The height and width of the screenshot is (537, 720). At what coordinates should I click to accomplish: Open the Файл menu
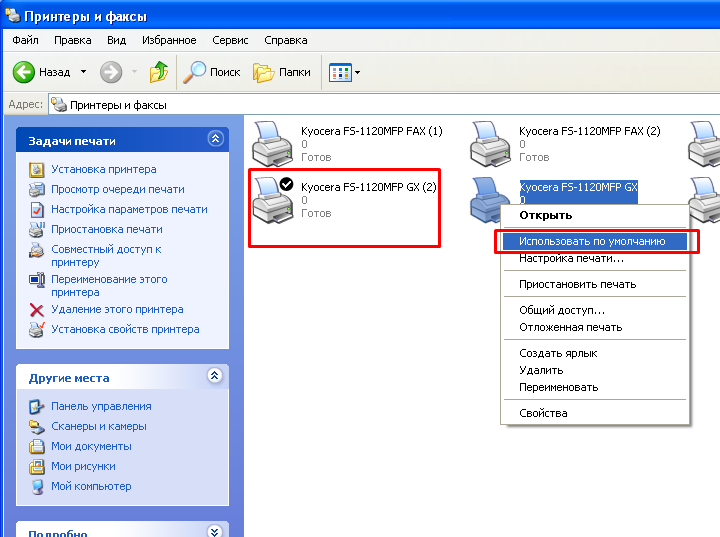[25, 40]
